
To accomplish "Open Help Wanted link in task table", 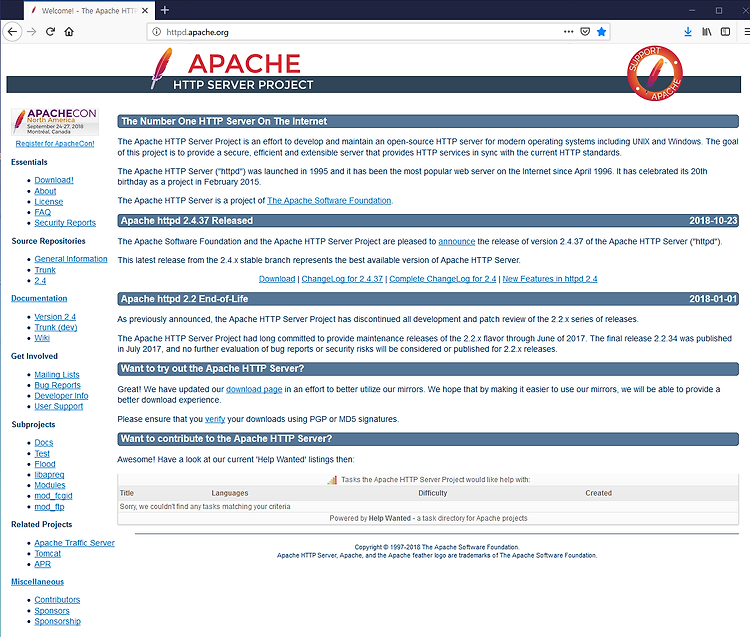I will pyautogui.click(x=389, y=518).
